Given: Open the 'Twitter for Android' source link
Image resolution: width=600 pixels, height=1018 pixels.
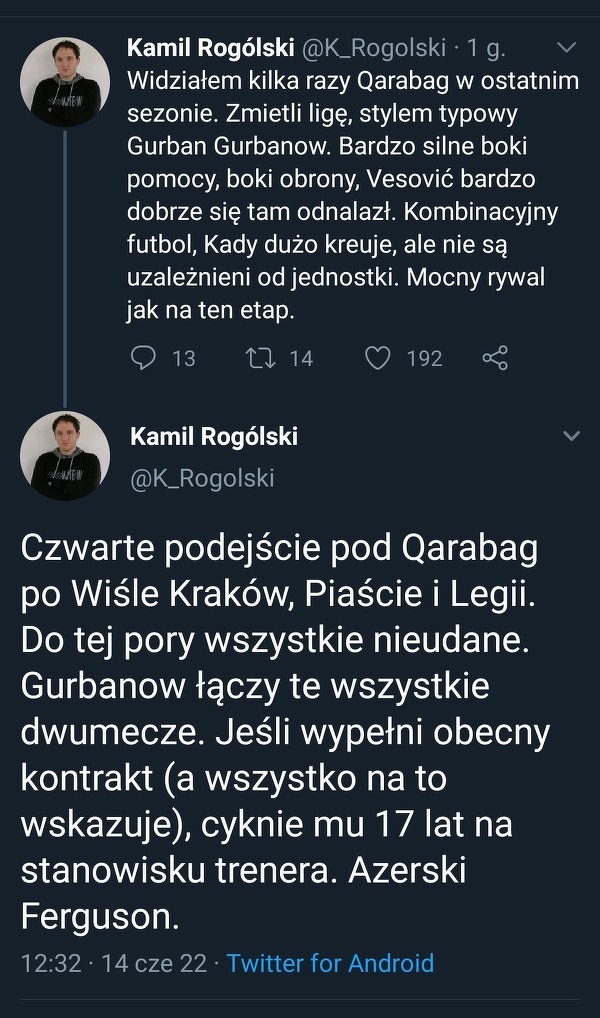Looking at the screenshot, I should pyautogui.click(x=330, y=963).
